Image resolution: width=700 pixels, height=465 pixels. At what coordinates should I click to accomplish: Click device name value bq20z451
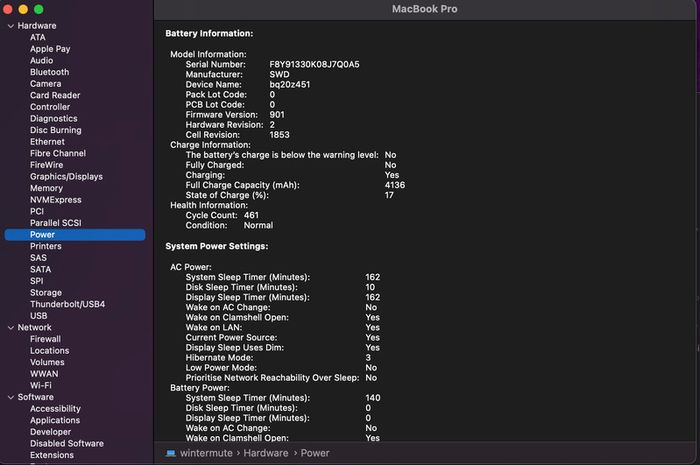coord(290,84)
